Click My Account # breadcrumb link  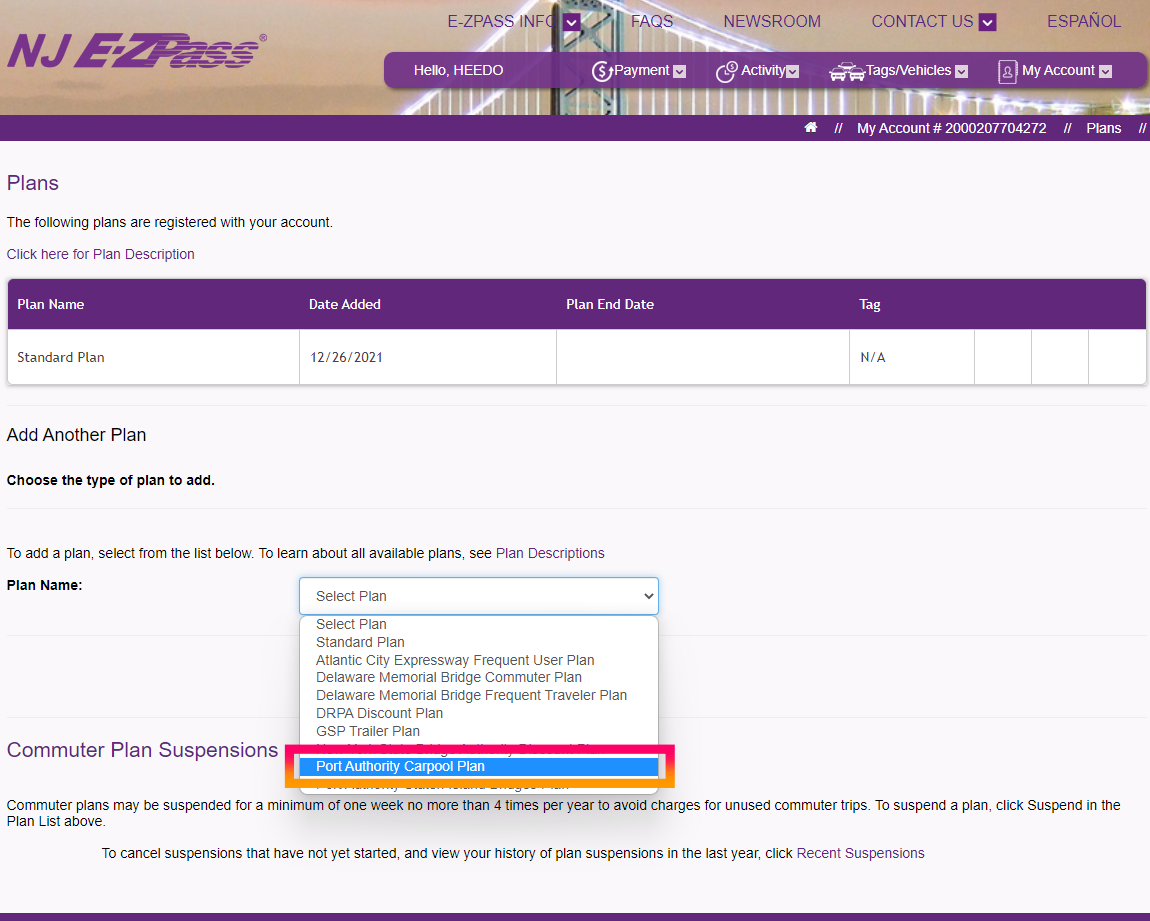[x=951, y=128]
